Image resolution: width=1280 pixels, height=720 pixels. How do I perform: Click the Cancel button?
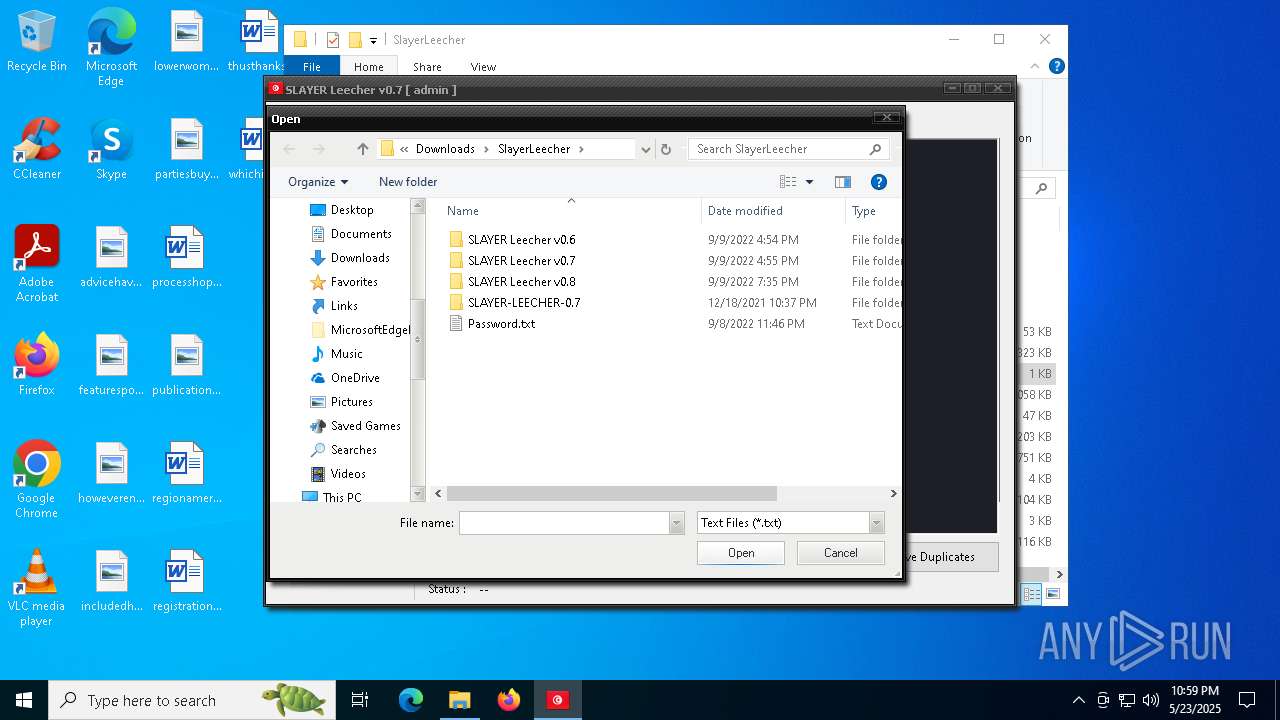[840, 553]
